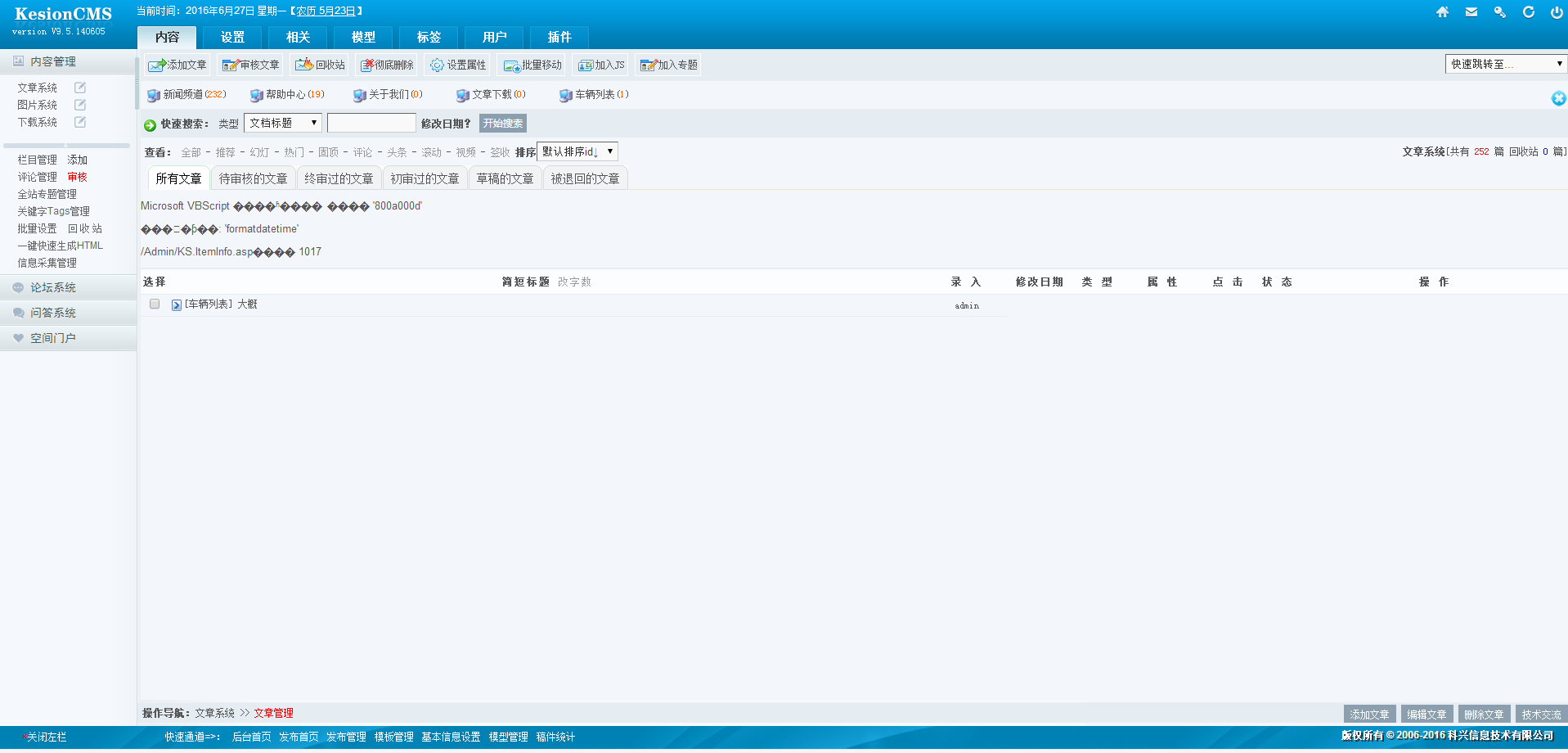Image resolution: width=1568 pixels, height=753 pixels.
Task: Open 回收站 from the toolbar
Action: point(321,65)
